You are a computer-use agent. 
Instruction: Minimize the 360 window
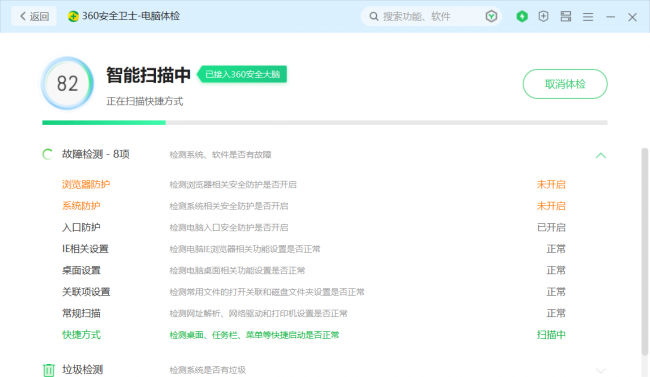coord(610,17)
